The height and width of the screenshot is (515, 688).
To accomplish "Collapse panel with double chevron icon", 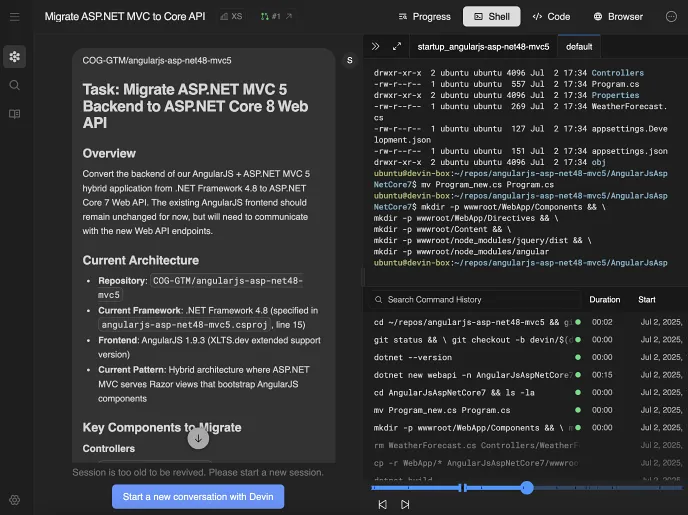I will [375, 46].
